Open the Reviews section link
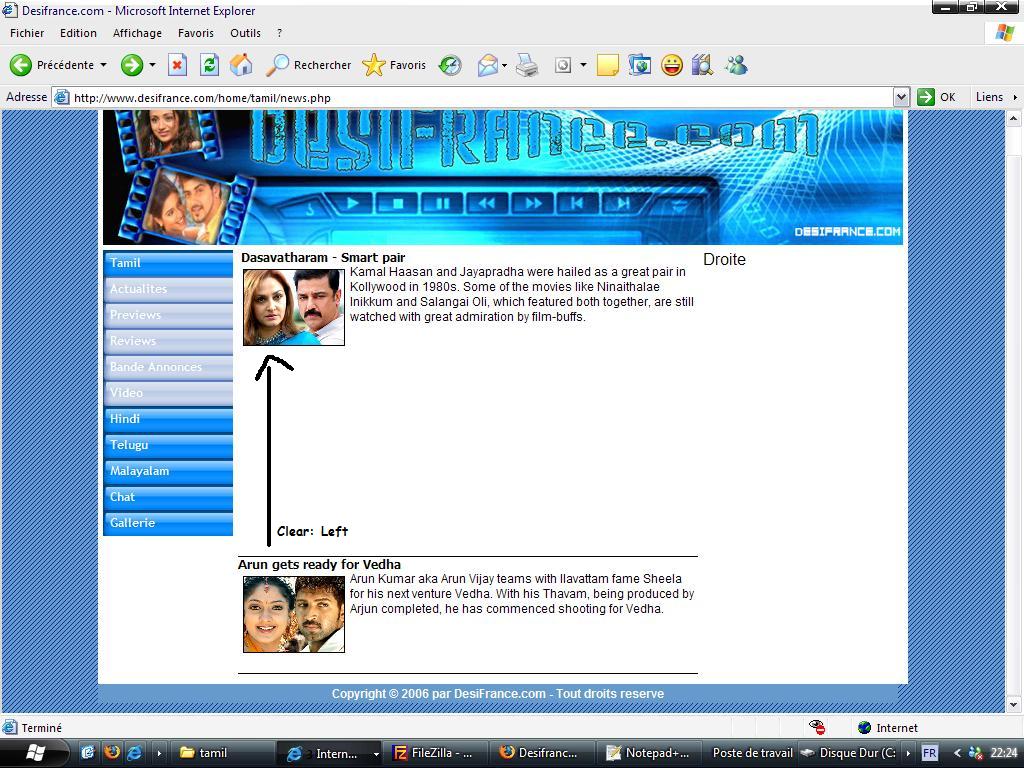Viewport: 1024px width, 768px height. click(168, 342)
